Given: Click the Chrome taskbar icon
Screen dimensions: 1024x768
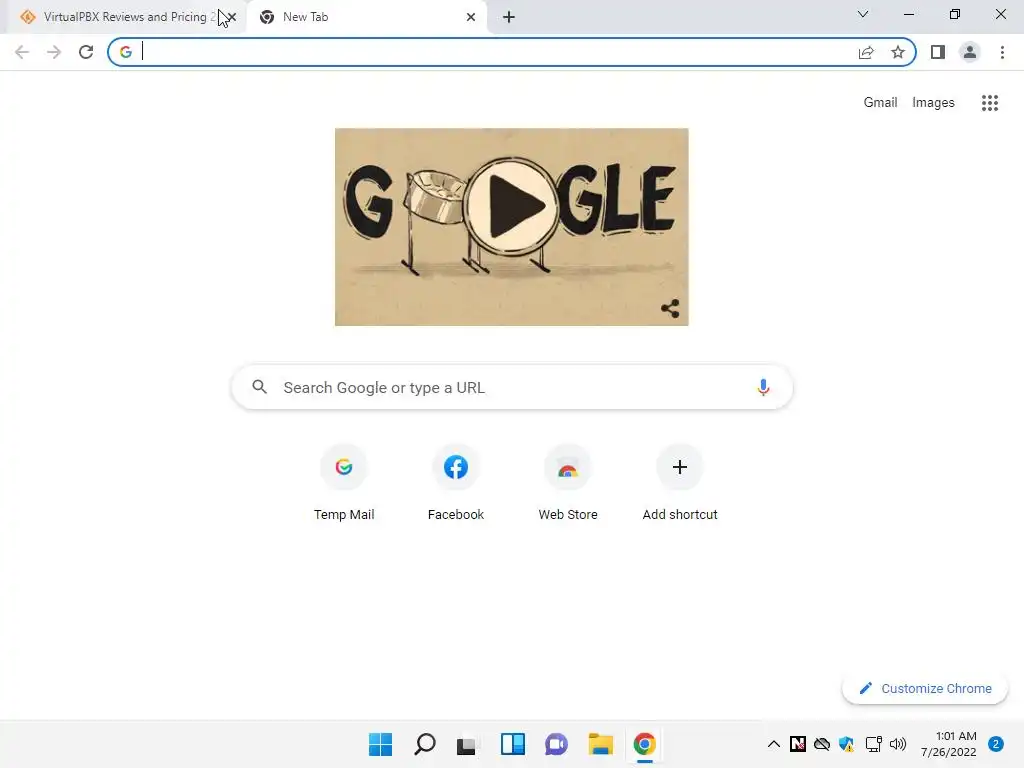Looking at the screenshot, I should (x=645, y=744).
